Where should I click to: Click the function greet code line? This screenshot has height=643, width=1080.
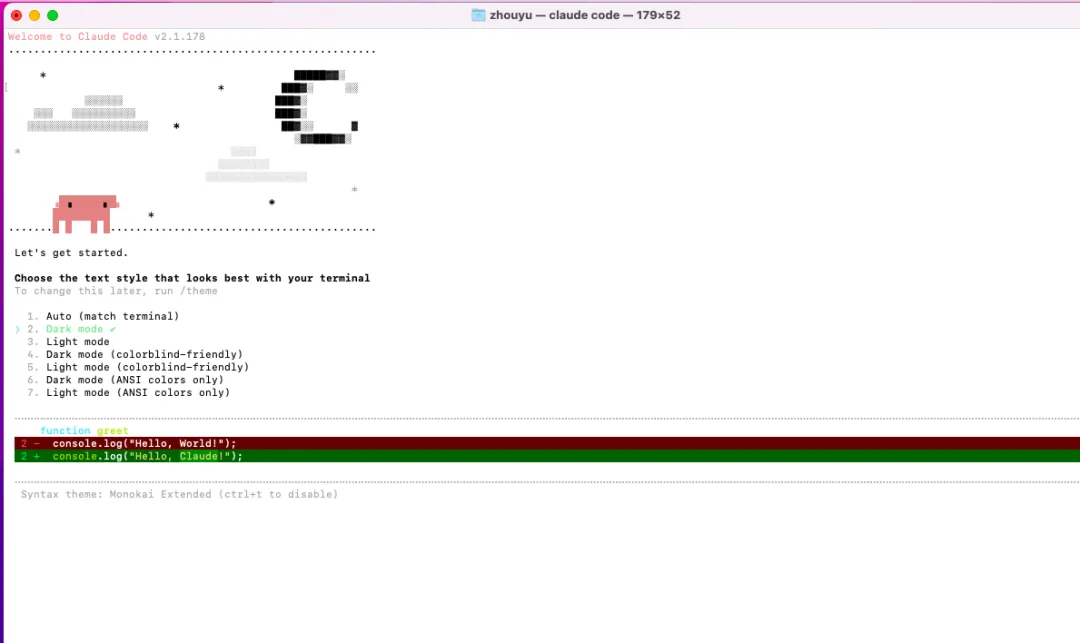pos(84,430)
